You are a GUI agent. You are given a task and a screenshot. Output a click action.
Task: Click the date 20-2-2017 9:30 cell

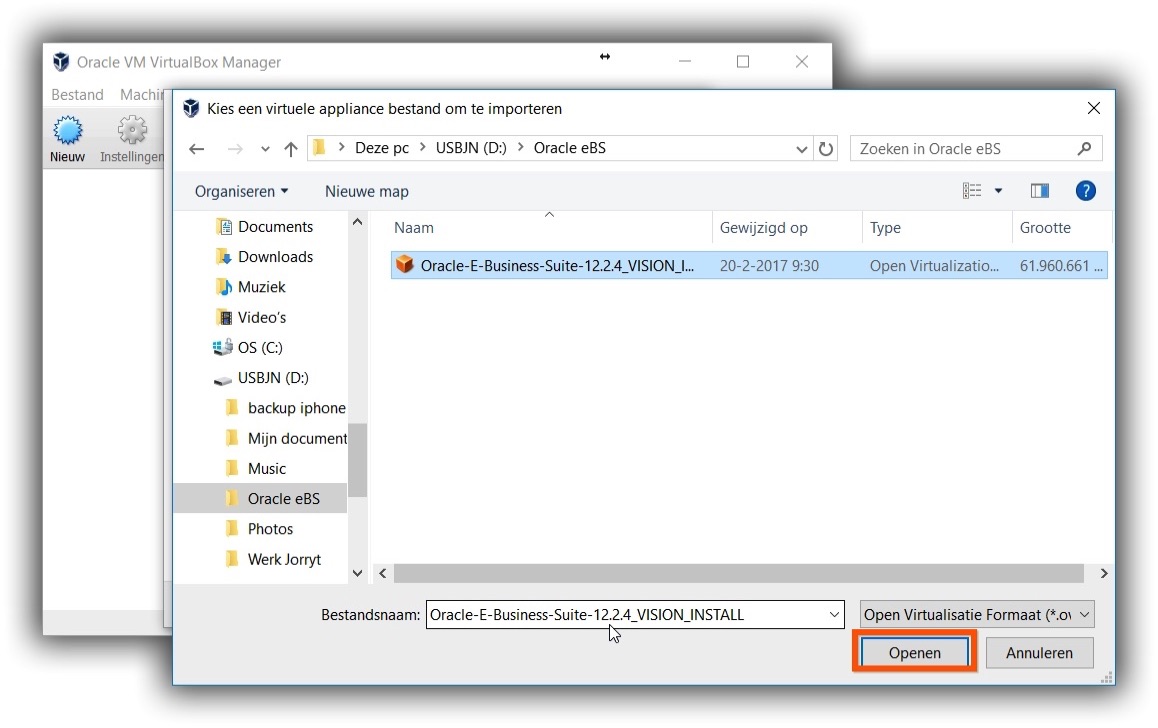[769, 266]
